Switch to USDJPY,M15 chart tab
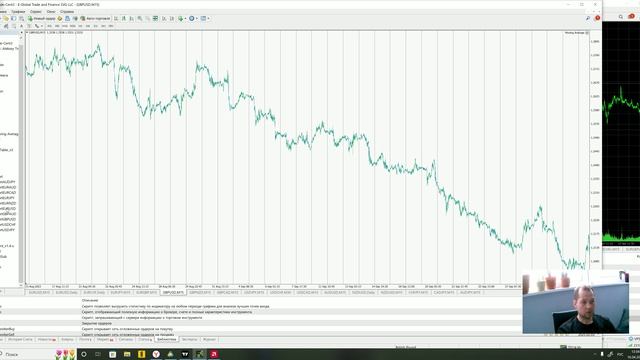 point(253,292)
